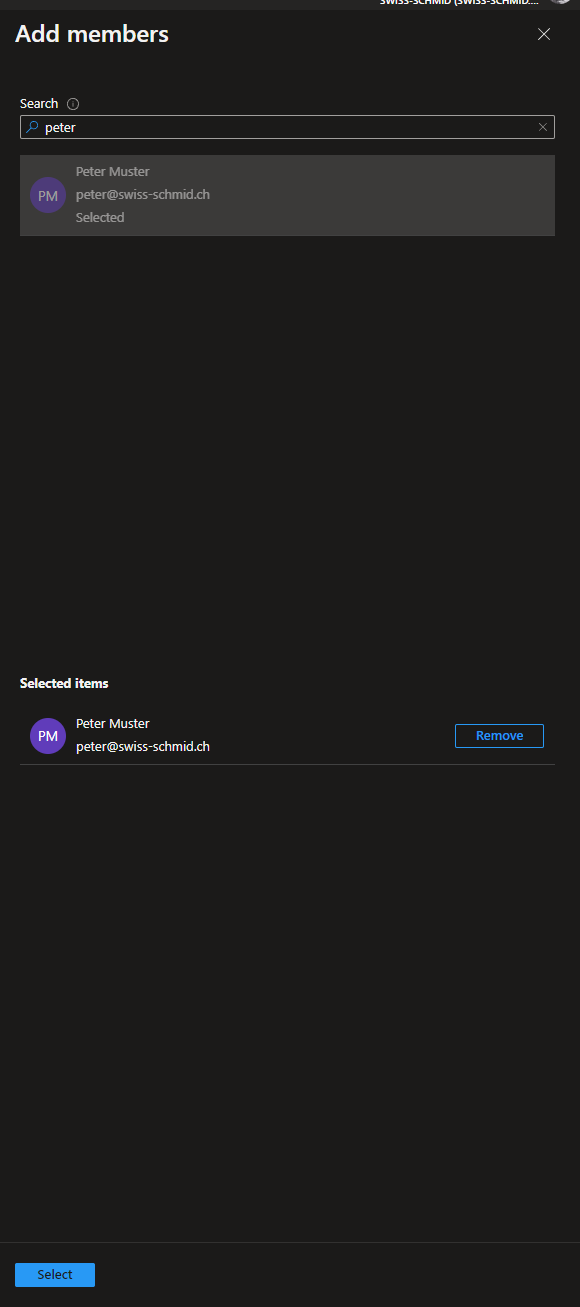Click the PM avatar under Selected items

[48, 736]
